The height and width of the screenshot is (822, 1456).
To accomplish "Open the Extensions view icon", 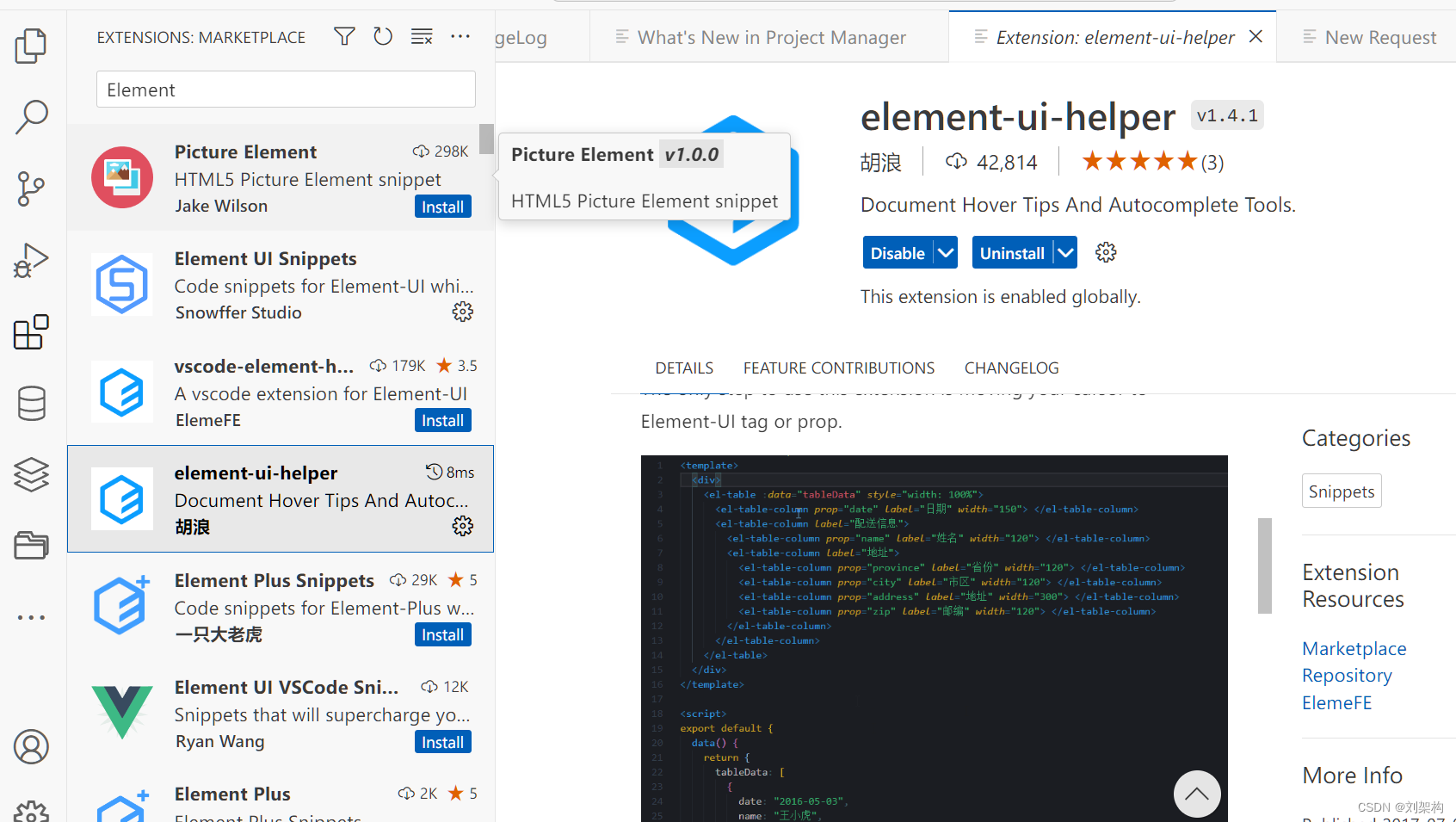I will 31,331.
